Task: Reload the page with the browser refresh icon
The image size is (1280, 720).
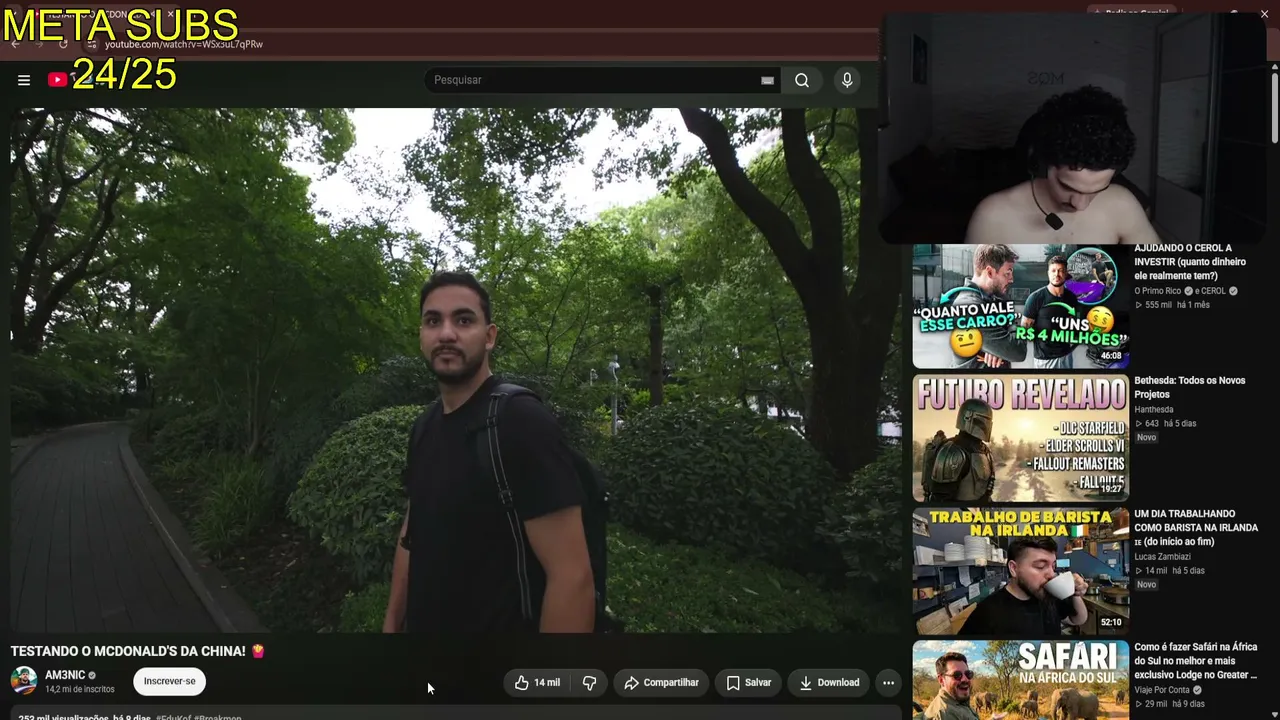Action: pos(63,44)
